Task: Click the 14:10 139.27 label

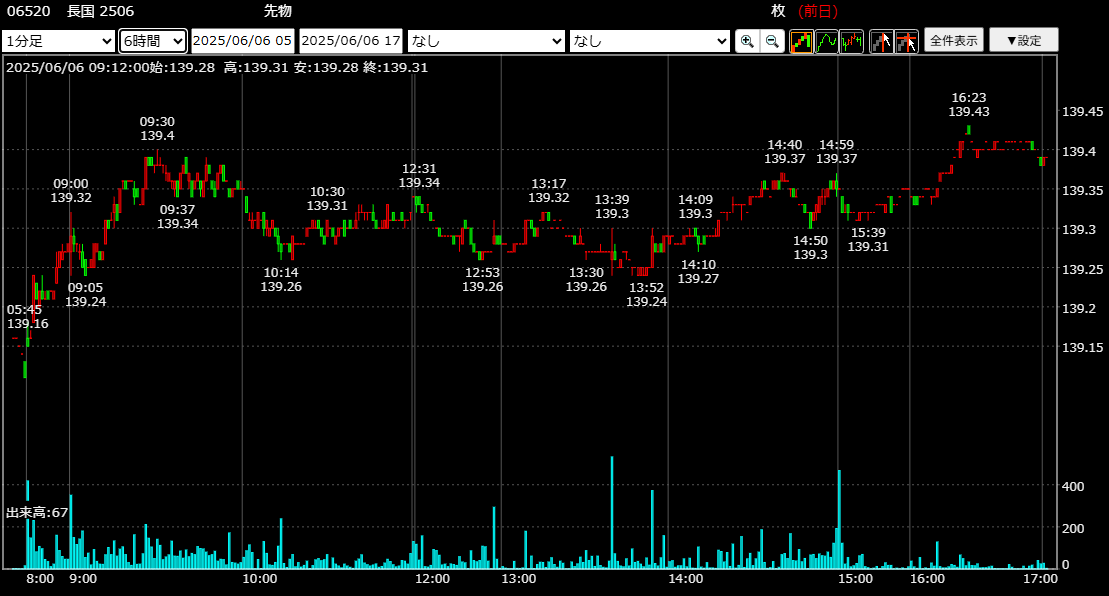Action: [698, 271]
